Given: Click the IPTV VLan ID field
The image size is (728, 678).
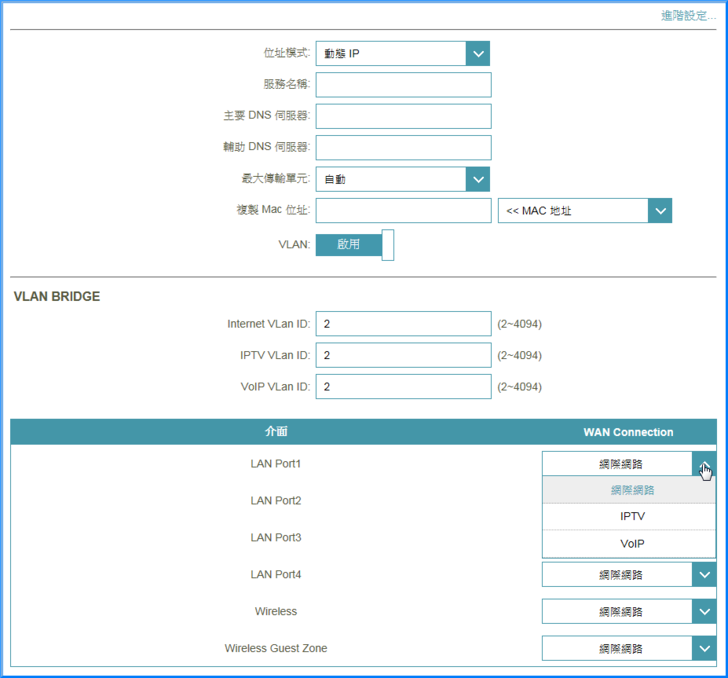Looking at the screenshot, I should [x=403, y=356].
